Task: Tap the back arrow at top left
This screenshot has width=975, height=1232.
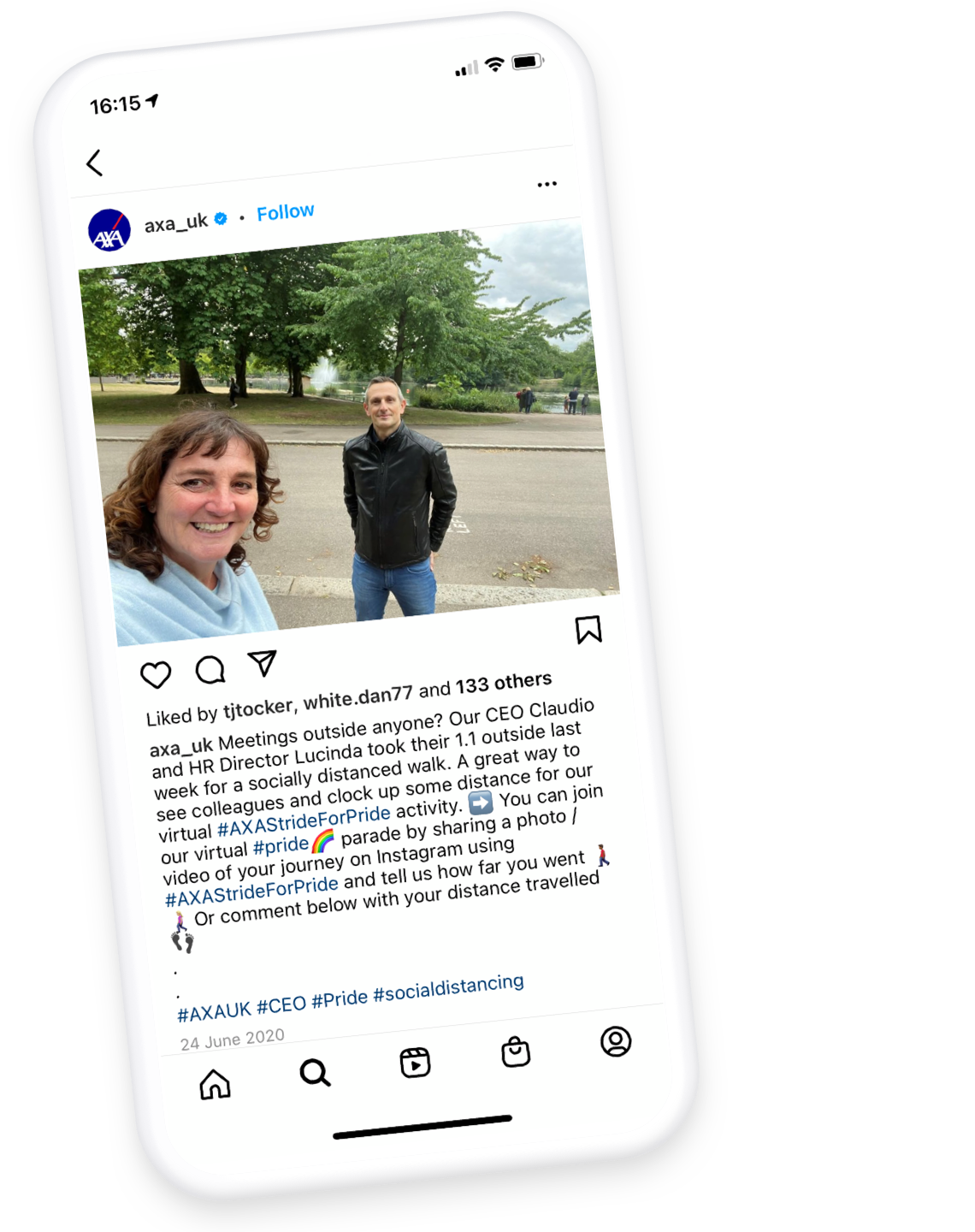Action: point(94,163)
